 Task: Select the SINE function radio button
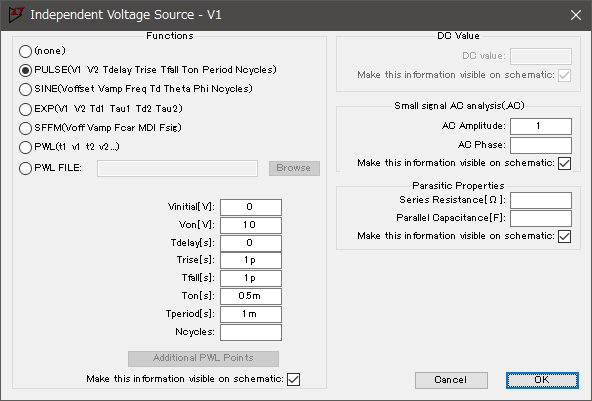click(x=25, y=89)
